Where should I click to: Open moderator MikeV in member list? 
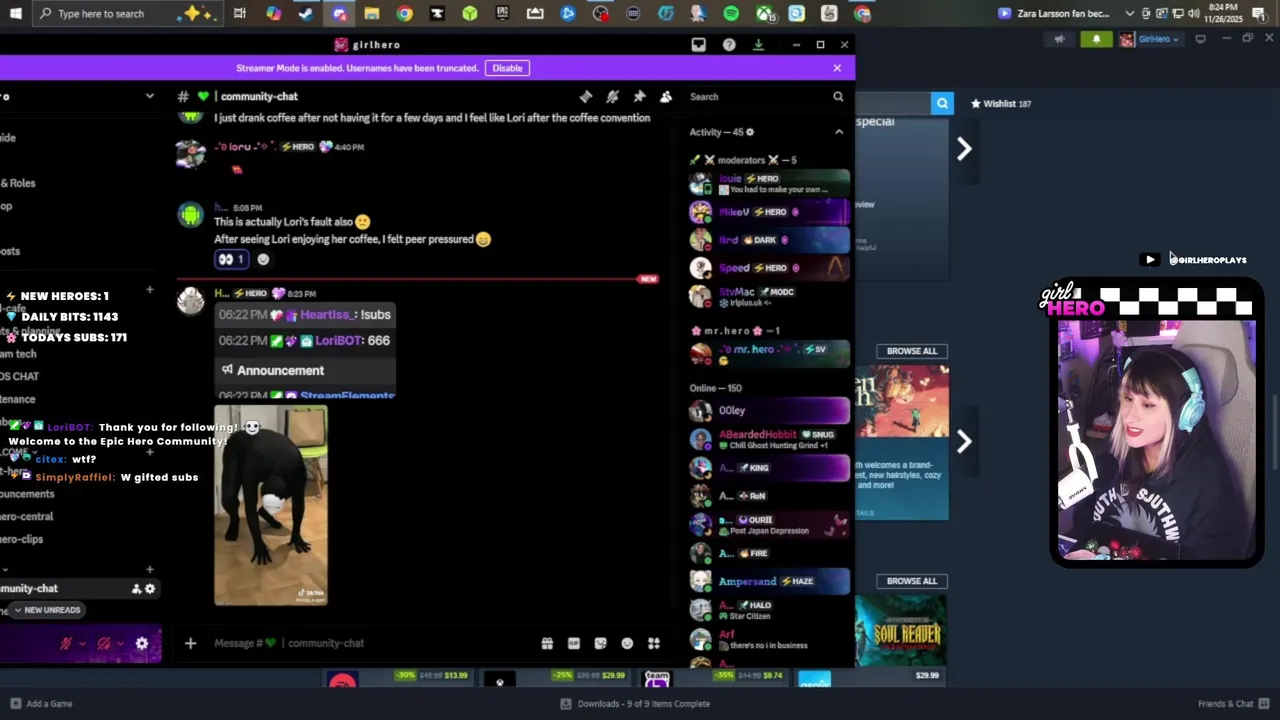point(769,212)
